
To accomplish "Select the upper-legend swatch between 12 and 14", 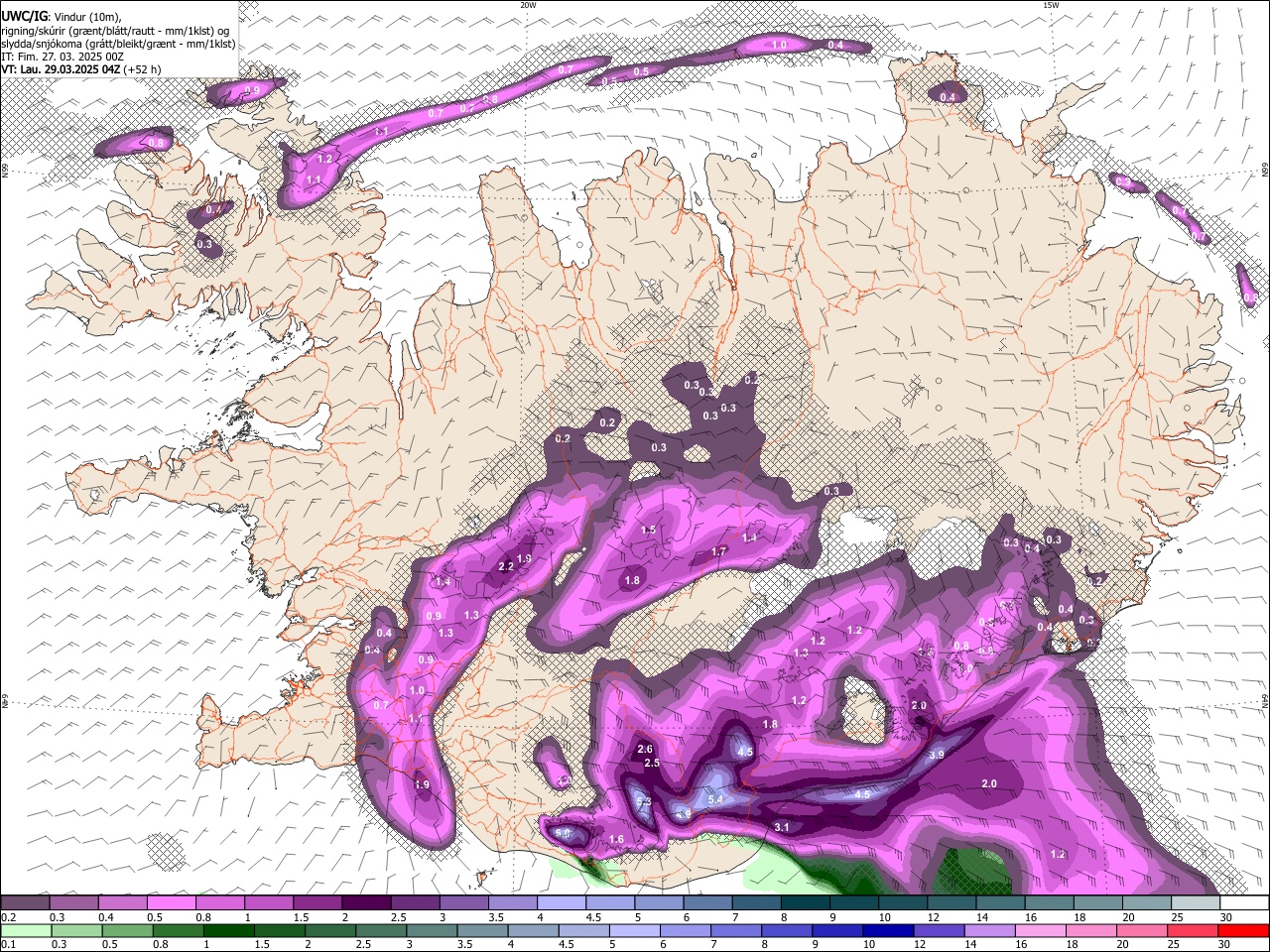I will point(952,902).
